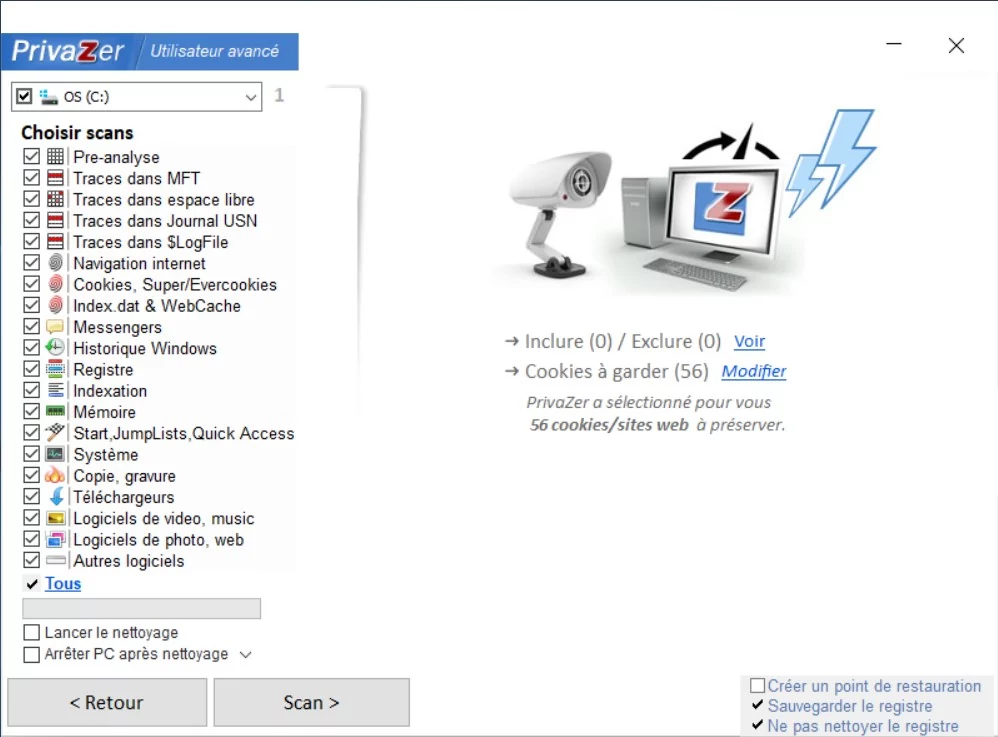Toggle Sauvegarder le registre option
This screenshot has height=737, width=998.
757,705
